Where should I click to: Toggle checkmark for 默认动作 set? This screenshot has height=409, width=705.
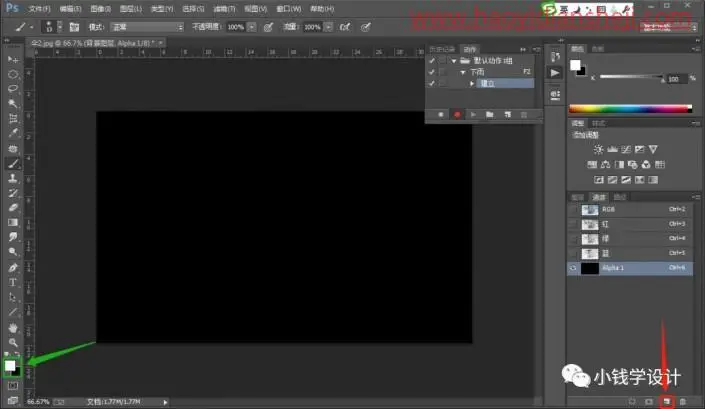point(432,60)
